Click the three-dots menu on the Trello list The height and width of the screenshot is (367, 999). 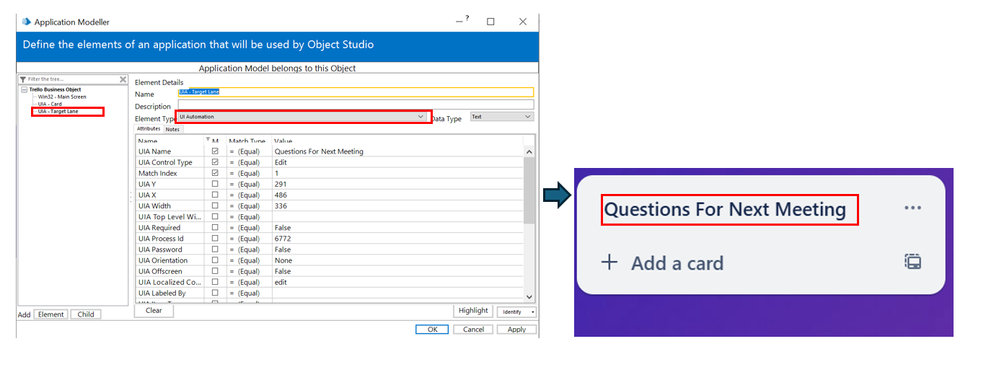(912, 208)
